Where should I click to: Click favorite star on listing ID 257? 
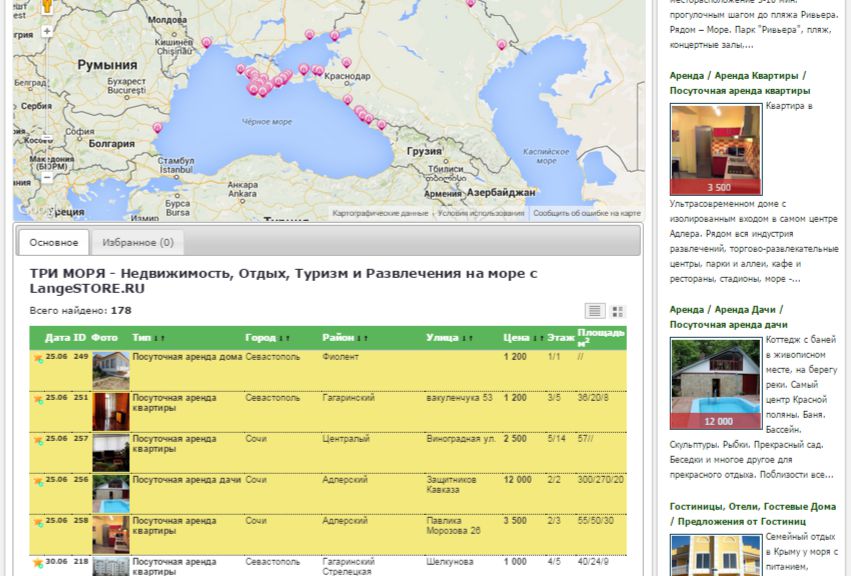38,440
